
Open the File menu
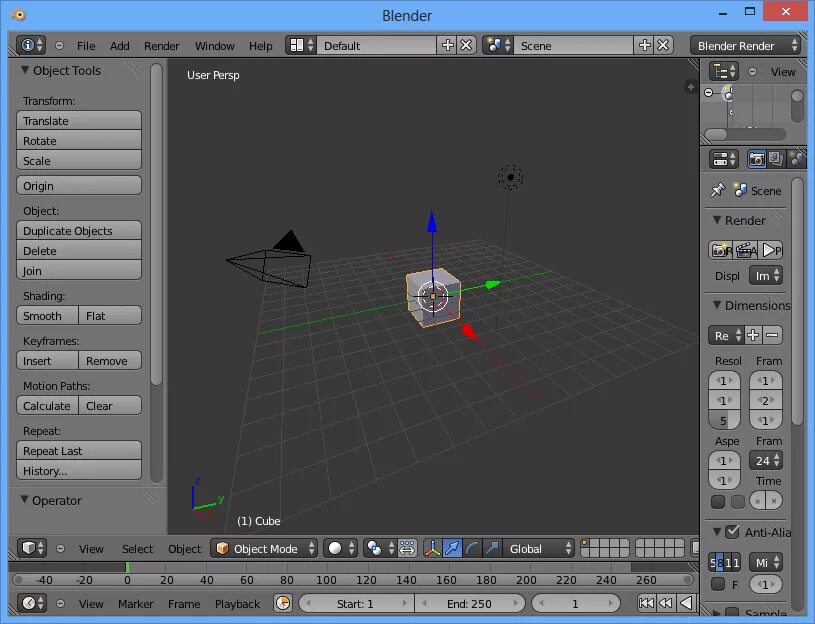coord(86,46)
